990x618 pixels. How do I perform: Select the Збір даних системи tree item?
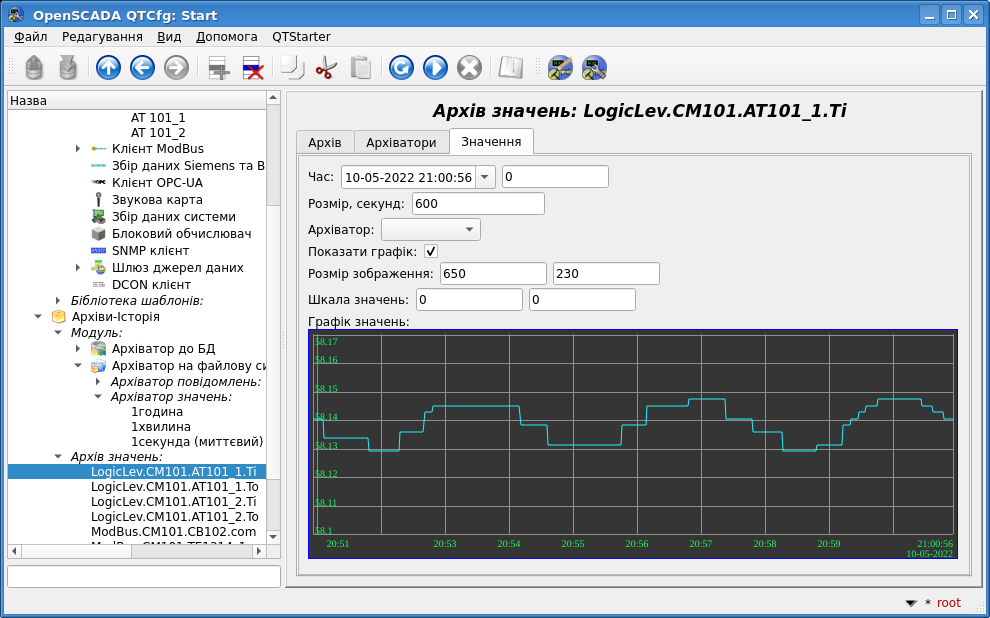(174, 217)
